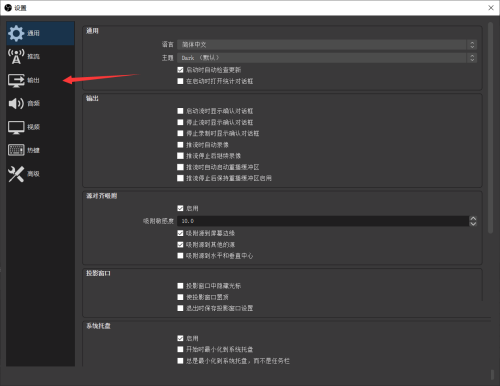Toggle 启动时自动检查更新 checkbox

point(180,70)
